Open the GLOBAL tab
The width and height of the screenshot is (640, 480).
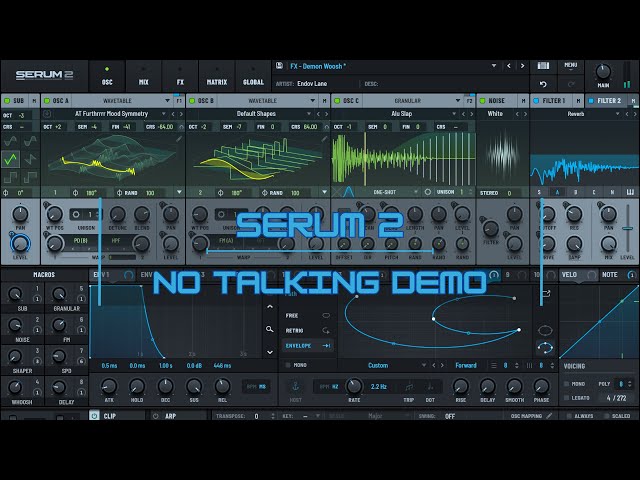coord(253,76)
